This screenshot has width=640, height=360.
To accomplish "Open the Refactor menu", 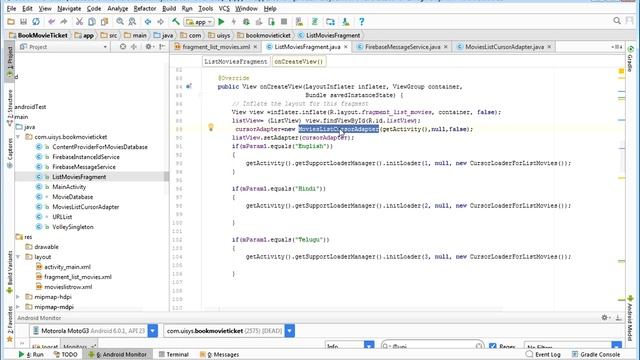I will tap(145, 8).
